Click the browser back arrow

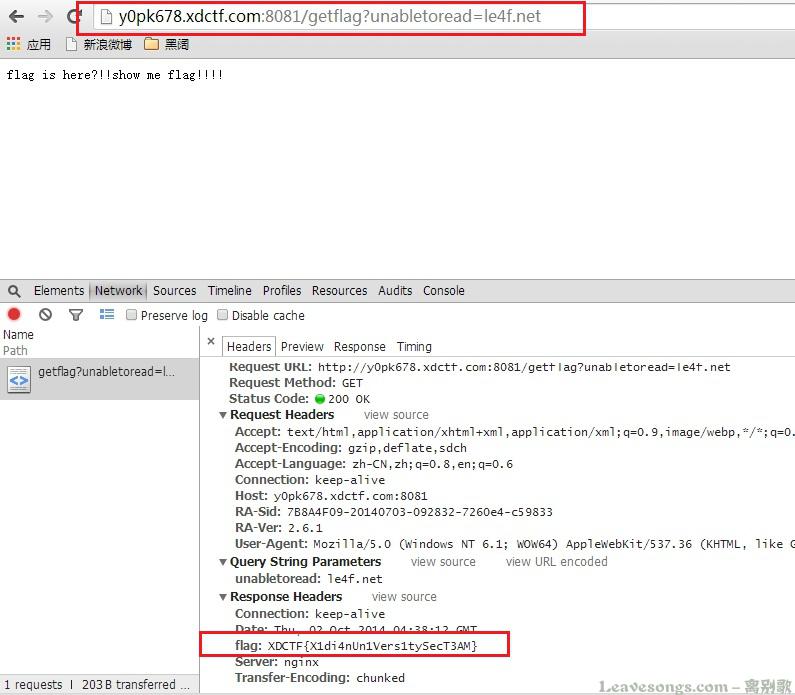point(16,17)
